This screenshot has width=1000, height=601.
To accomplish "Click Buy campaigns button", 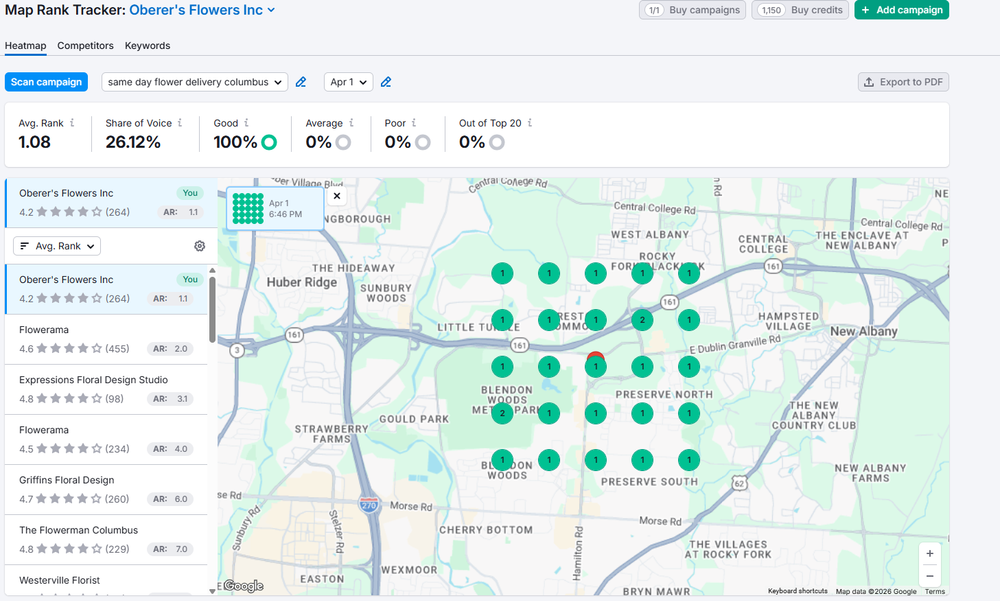I will [x=693, y=10].
